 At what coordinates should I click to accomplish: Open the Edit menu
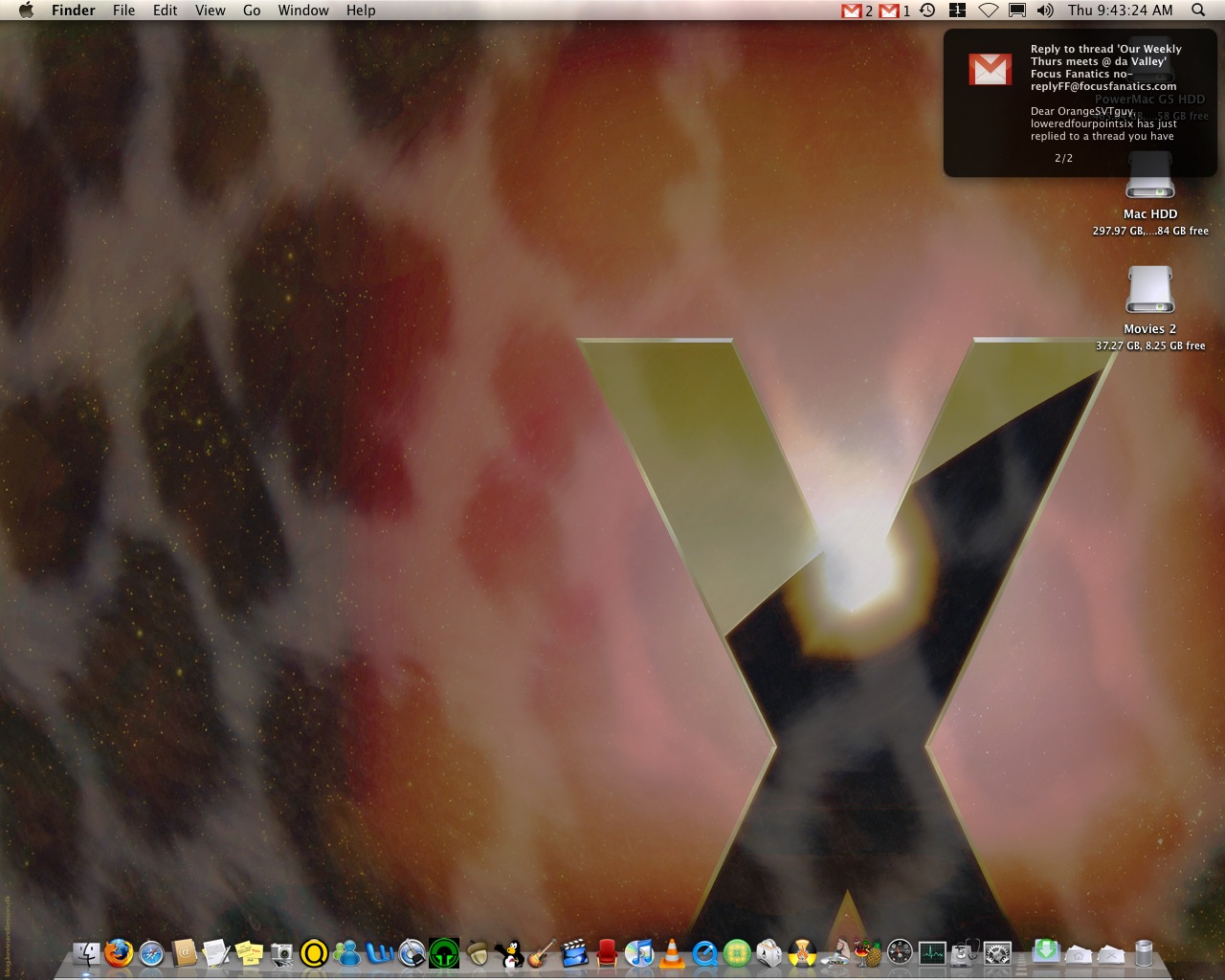(166, 11)
